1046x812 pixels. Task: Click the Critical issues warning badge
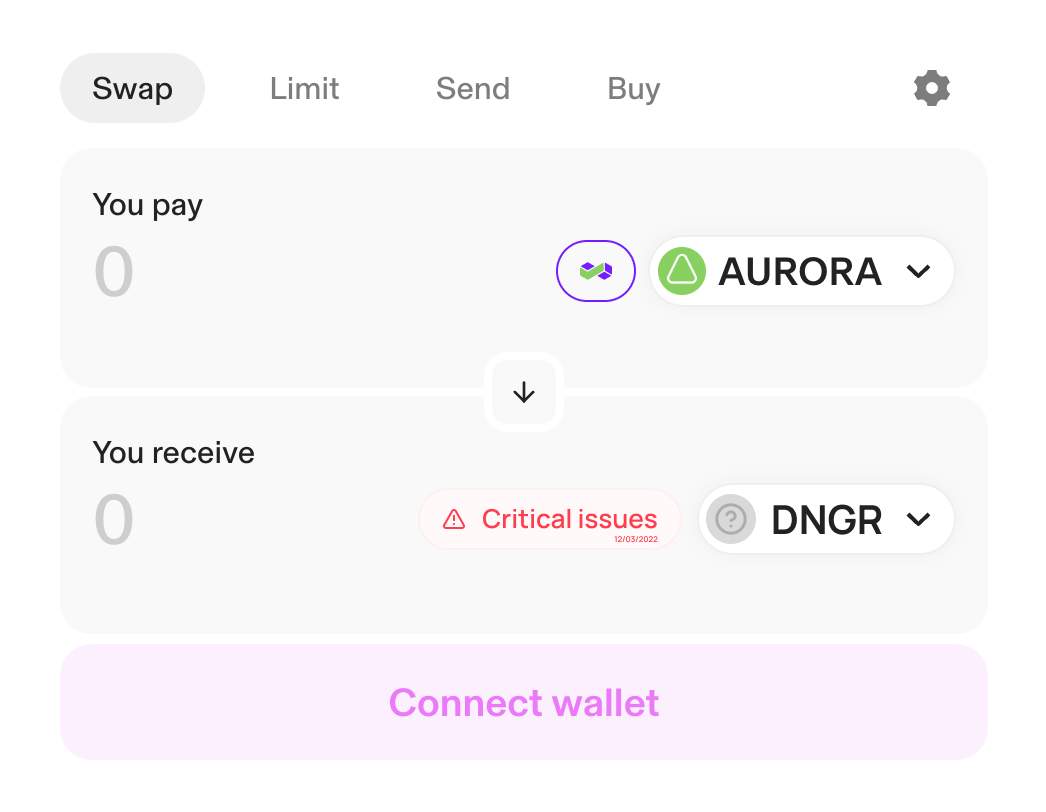[x=548, y=518]
